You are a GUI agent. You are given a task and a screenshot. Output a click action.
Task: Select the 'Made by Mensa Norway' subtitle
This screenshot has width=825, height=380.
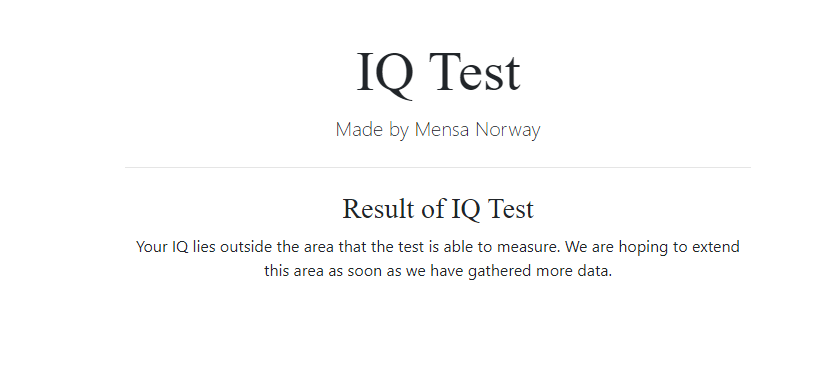click(x=438, y=129)
